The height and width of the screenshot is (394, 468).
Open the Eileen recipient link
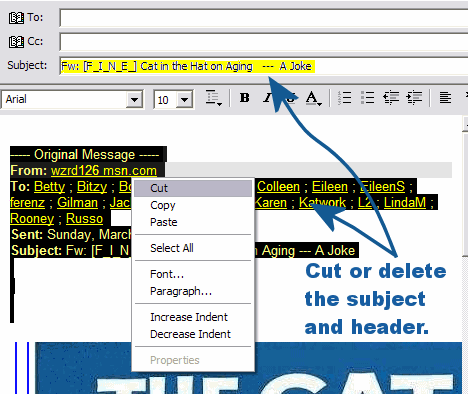click(330, 187)
